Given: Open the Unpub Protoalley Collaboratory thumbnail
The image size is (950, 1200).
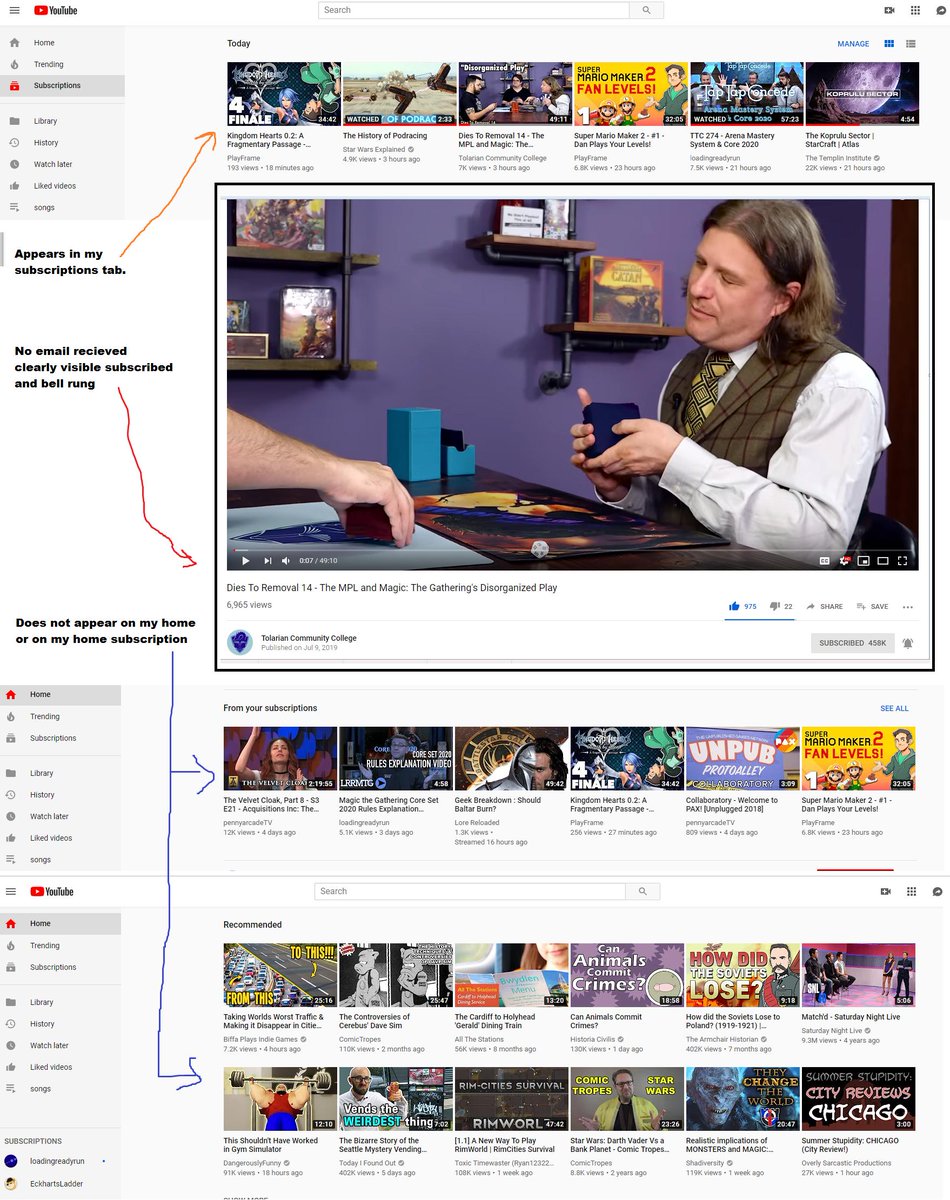Looking at the screenshot, I should pos(743,759).
